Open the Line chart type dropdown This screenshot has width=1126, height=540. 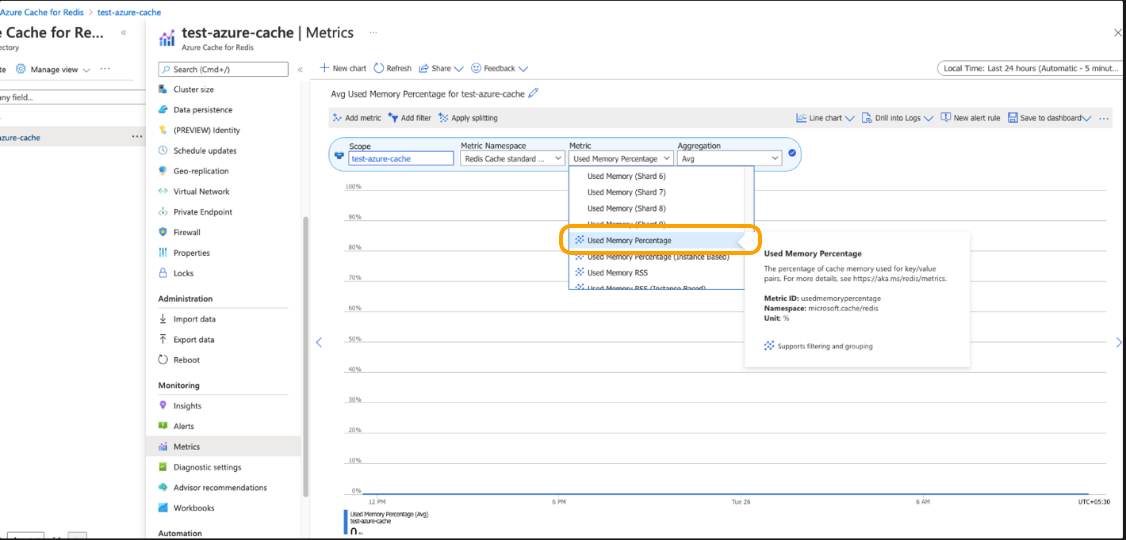825,118
